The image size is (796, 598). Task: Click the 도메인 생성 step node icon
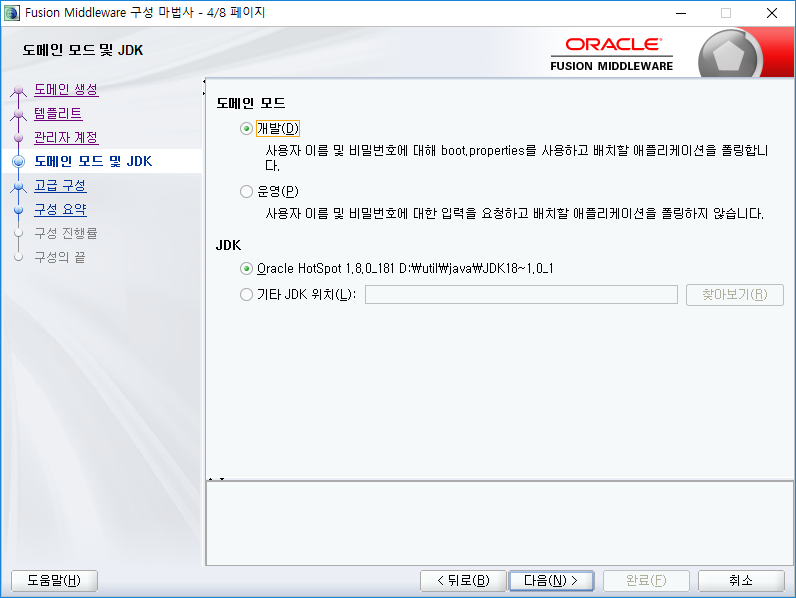pos(19,90)
